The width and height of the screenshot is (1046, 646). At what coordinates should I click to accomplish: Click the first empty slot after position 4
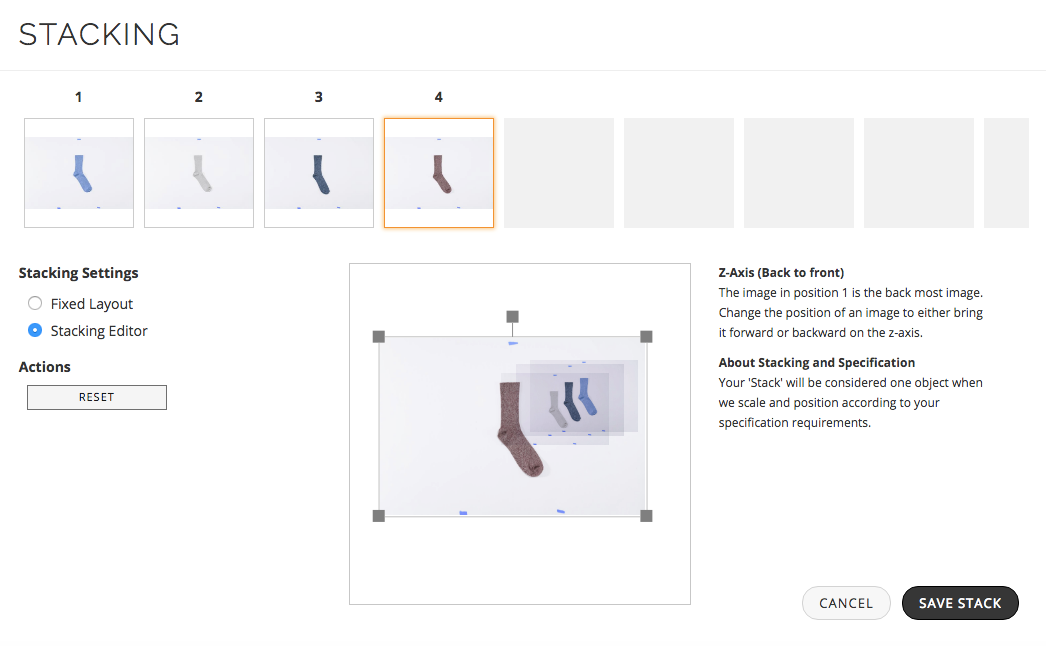559,173
